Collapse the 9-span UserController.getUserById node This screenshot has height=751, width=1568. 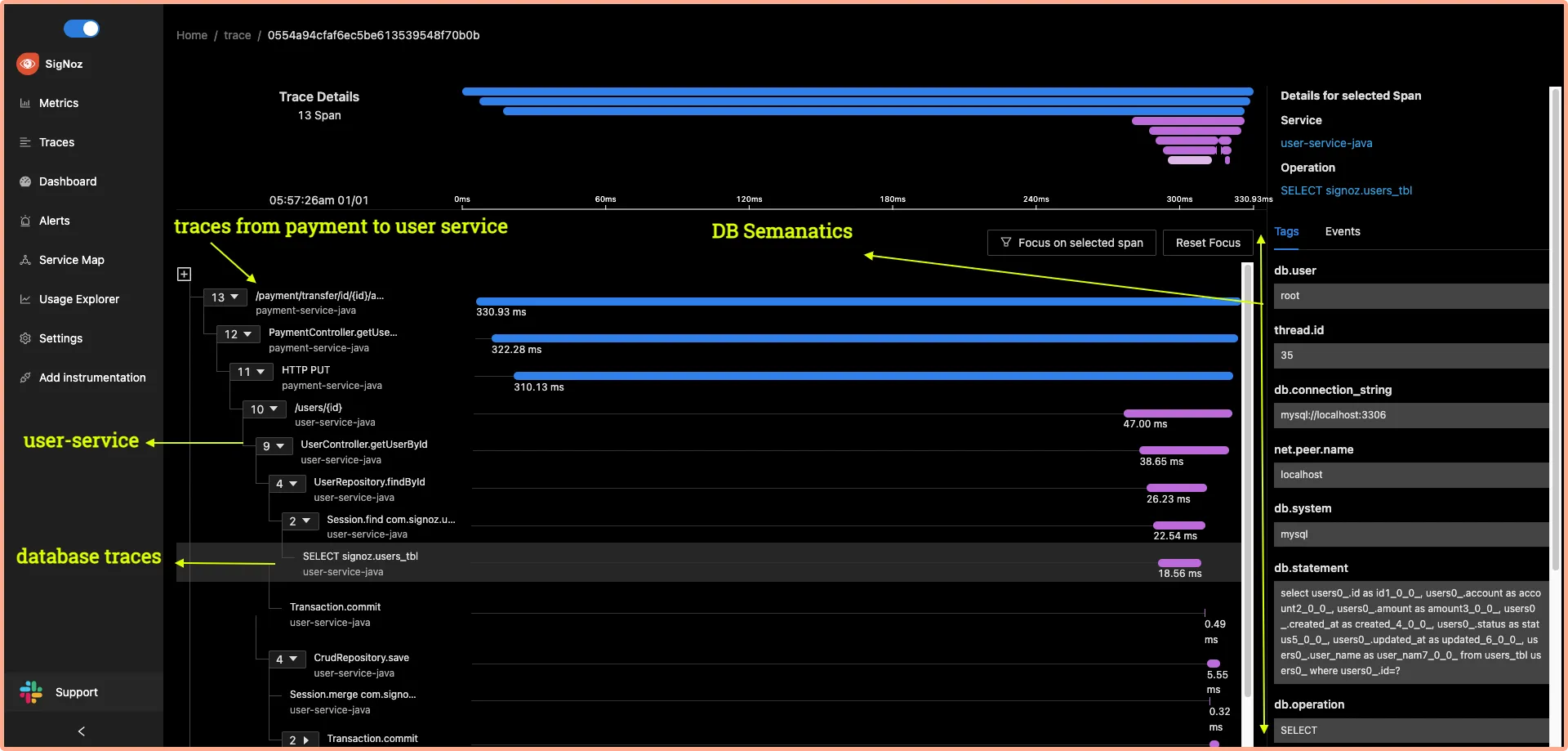tap(273, 446)
